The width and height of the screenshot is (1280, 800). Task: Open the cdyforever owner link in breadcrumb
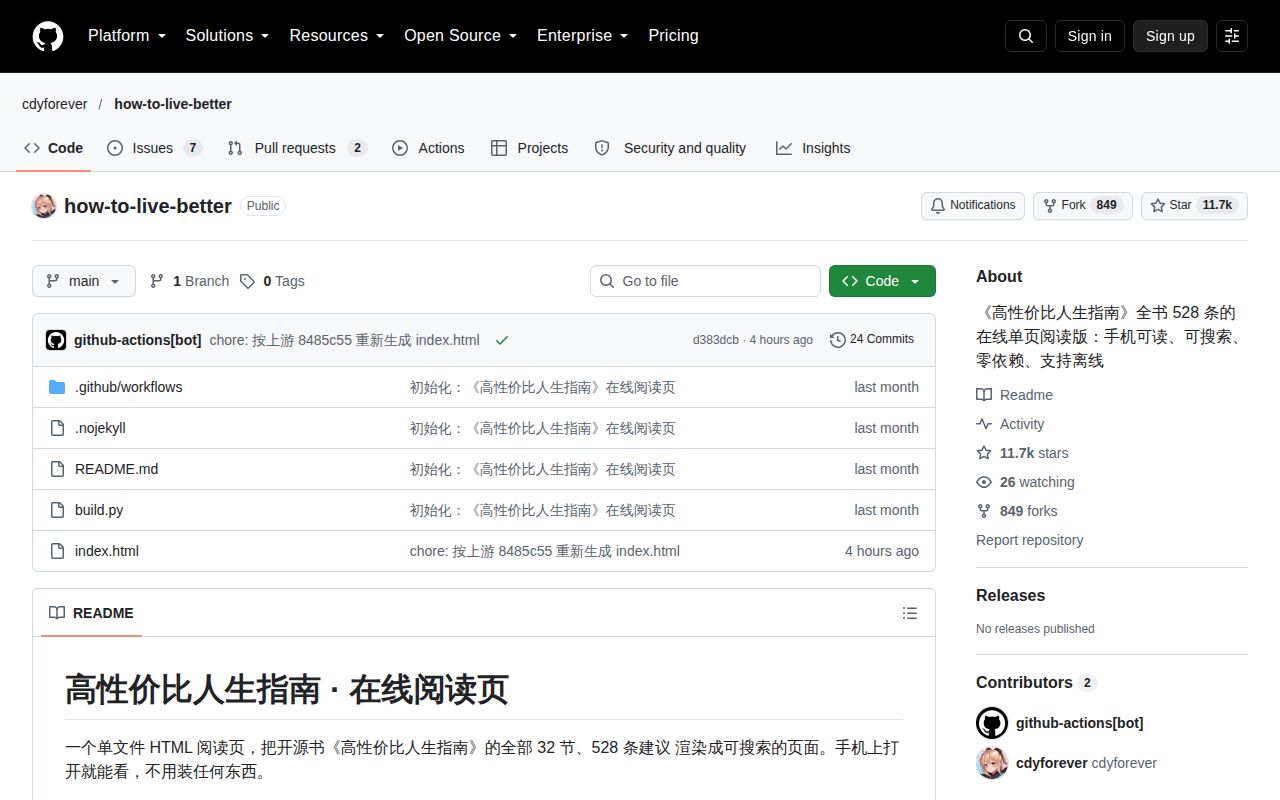(x=55, y=104)
